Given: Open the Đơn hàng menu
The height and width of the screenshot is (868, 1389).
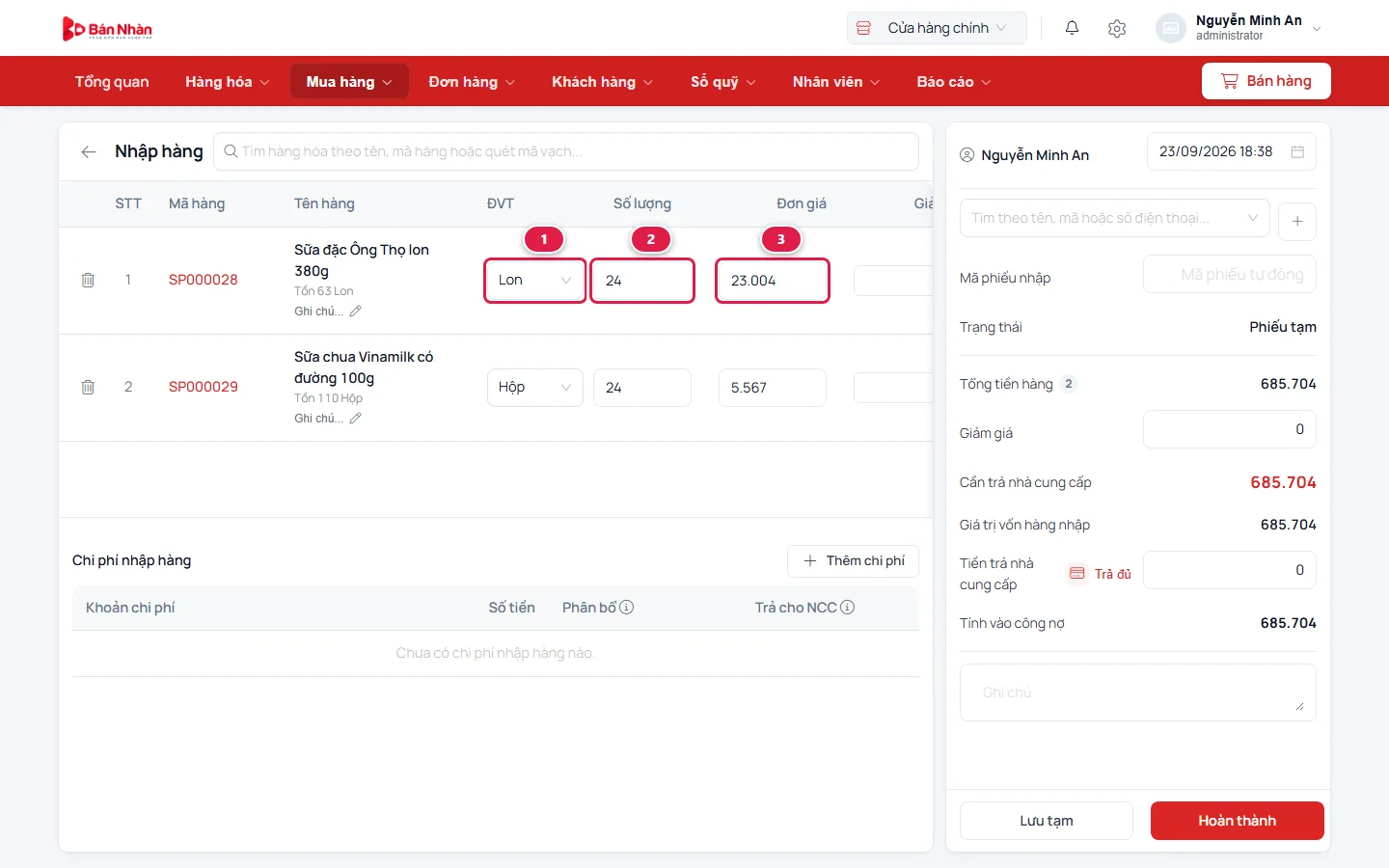Looking at the screenshot, I should (x=472, y=82).
